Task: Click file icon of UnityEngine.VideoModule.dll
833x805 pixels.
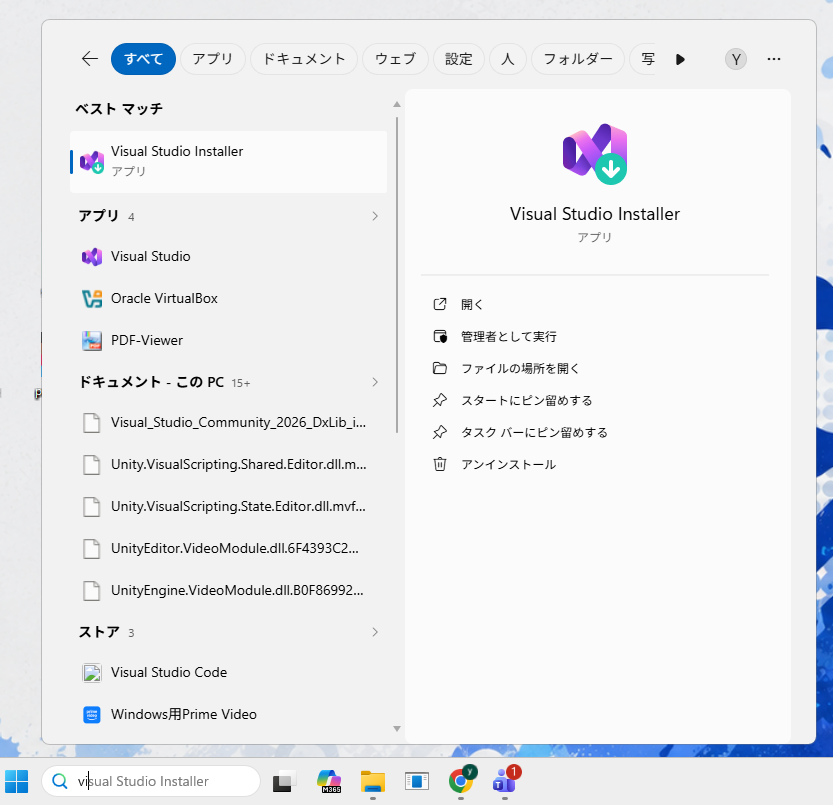Action: pyautogui.click(x=91, y=591)
